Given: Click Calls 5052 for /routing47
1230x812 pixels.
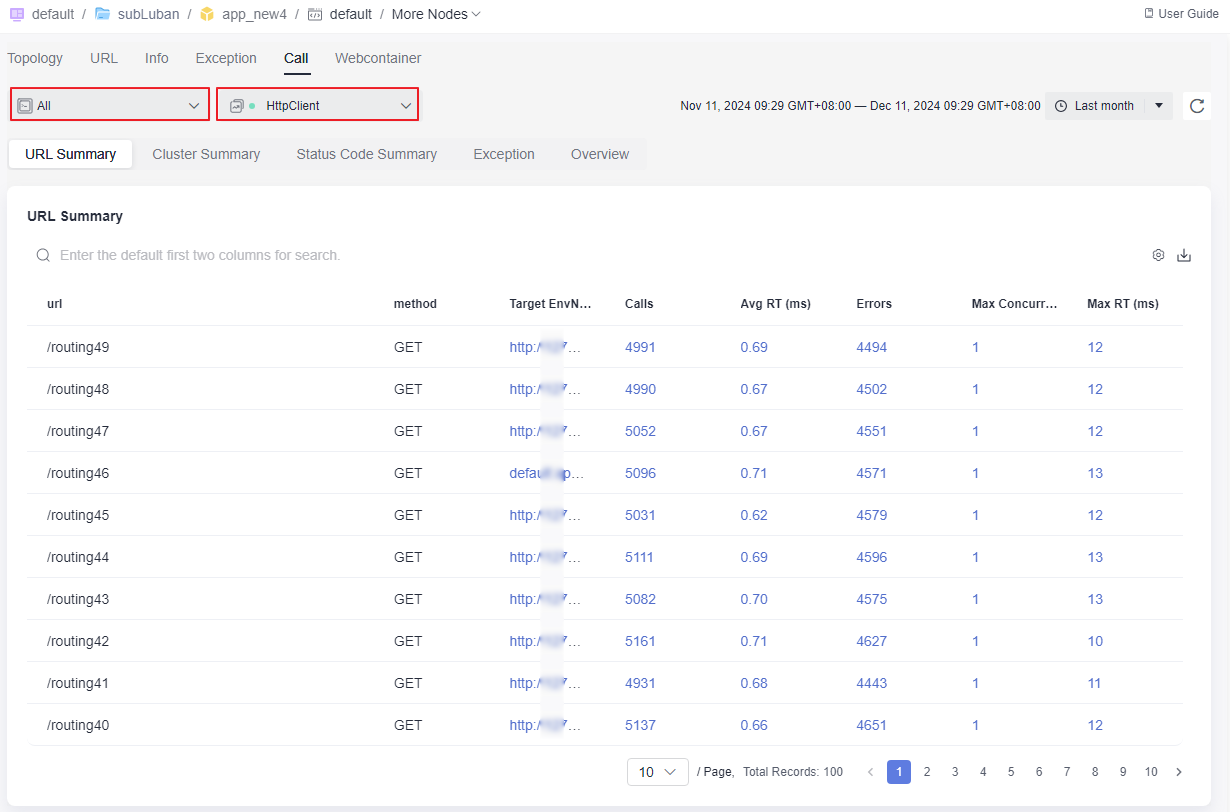Looking at the screenshot, I should 640,431.
